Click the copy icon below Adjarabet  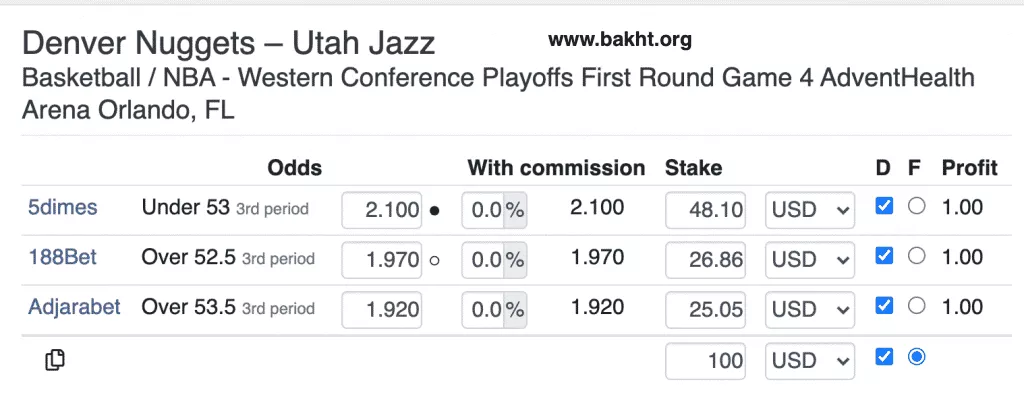click(56, 360)
